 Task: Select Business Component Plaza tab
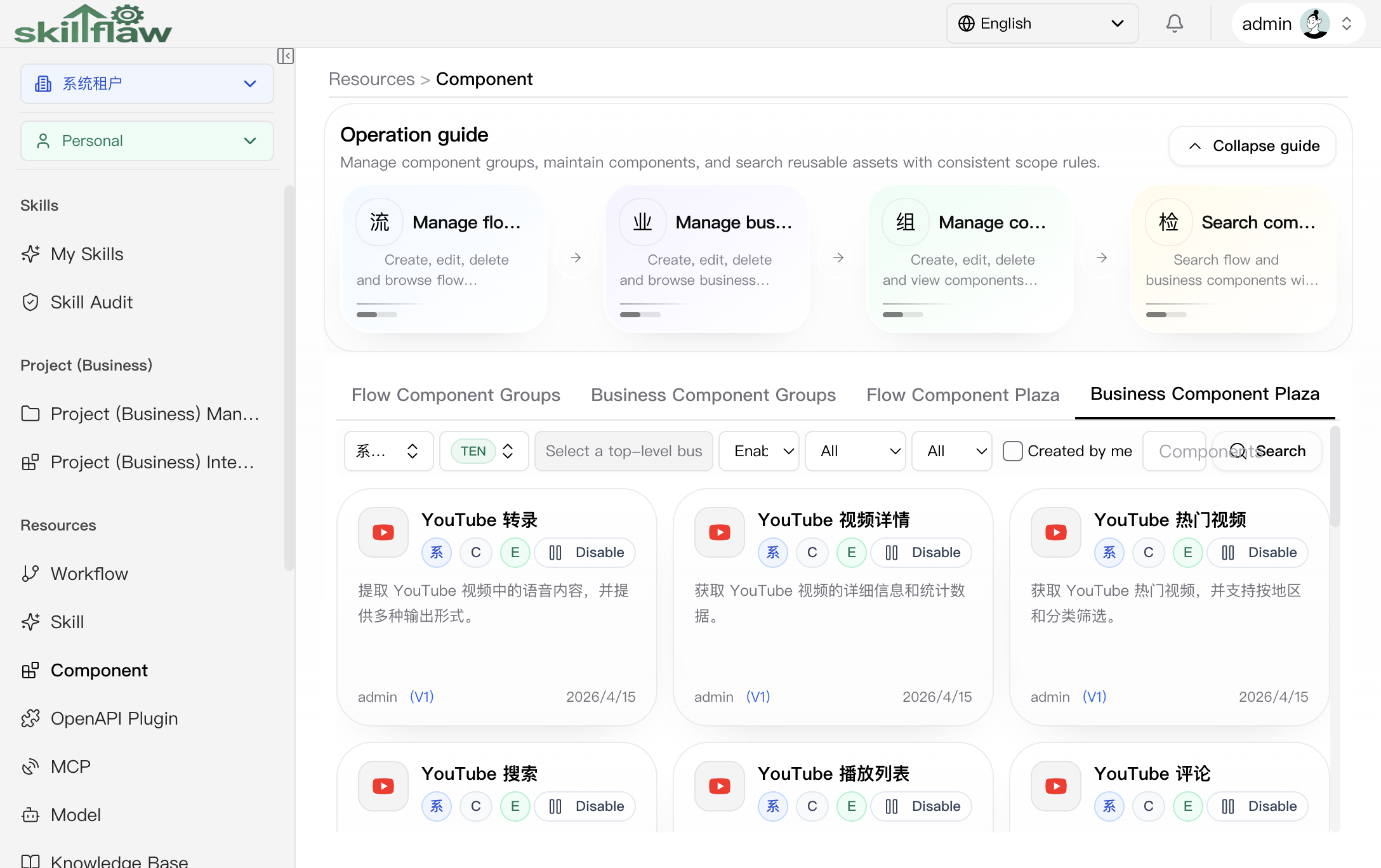[x=1205, y=394]
